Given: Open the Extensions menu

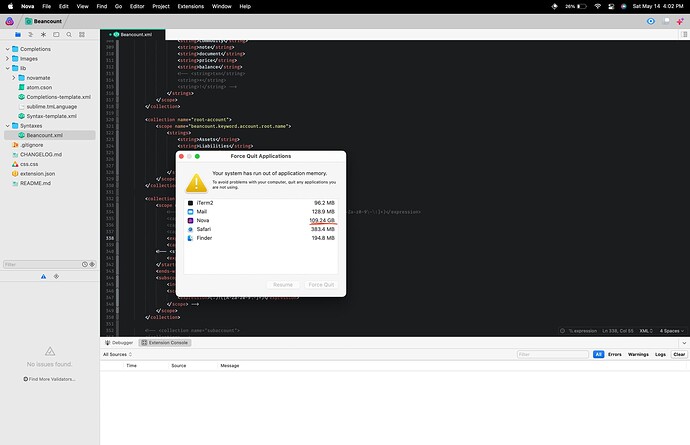Looking at the screenshot, I should 191,6.
